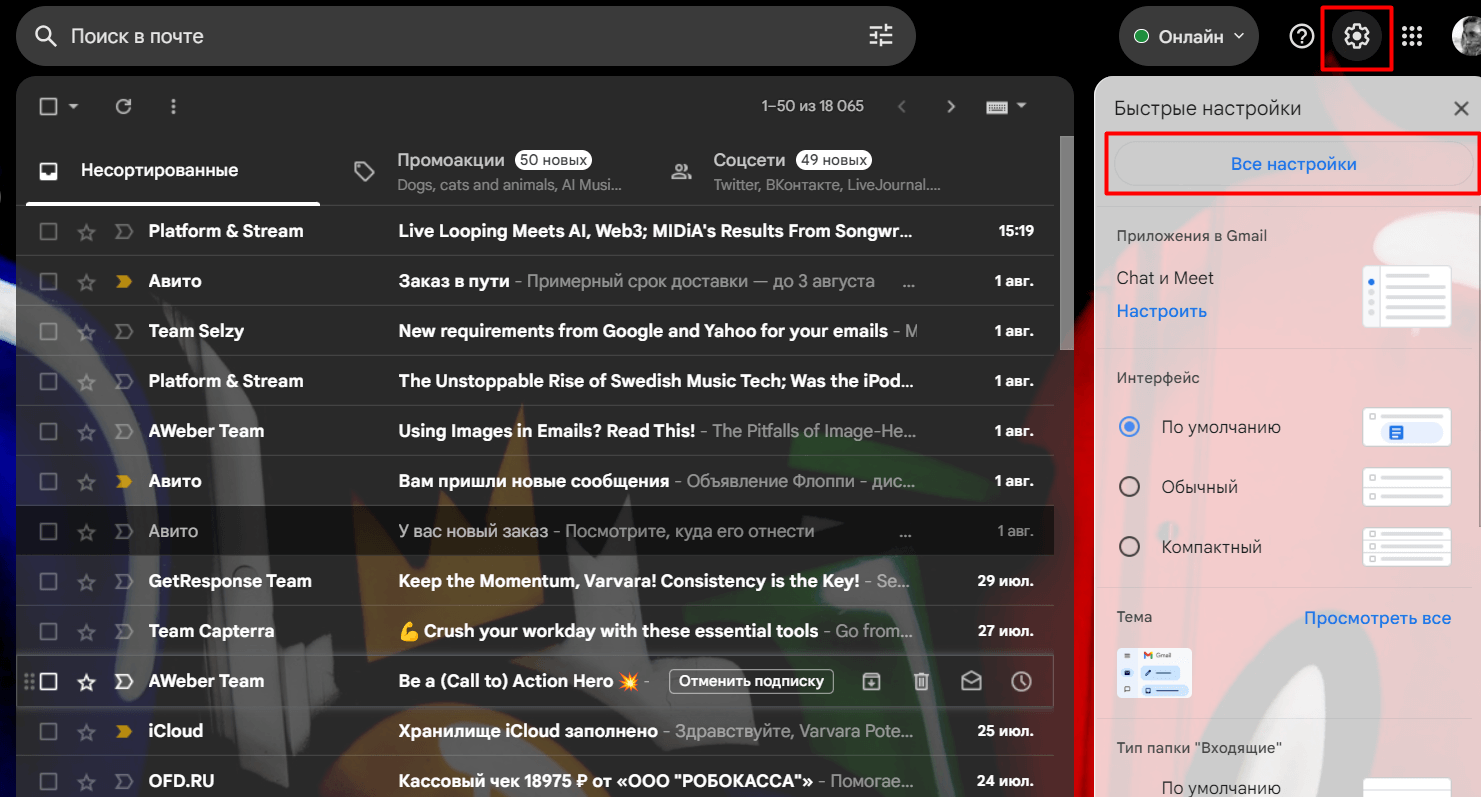Go to the newer messages page

click(x=902, y=106)
